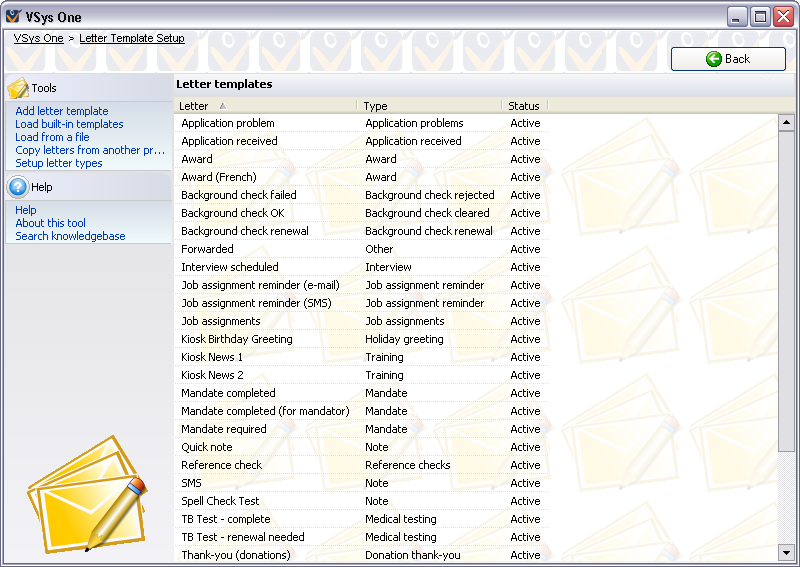Select the Application received letter
Screen dimensions: 800x567
(229, 141)
